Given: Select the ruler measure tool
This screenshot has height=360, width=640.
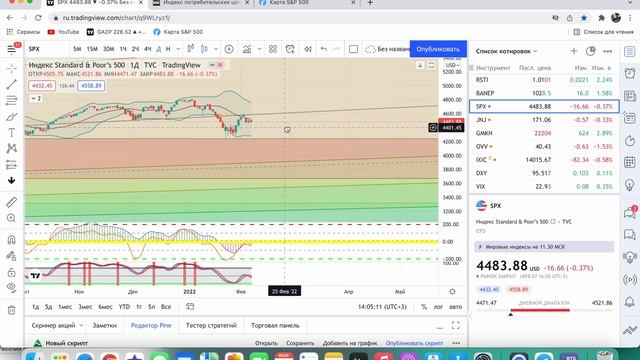Looking at the screenshot, I should tap(11, 202).
